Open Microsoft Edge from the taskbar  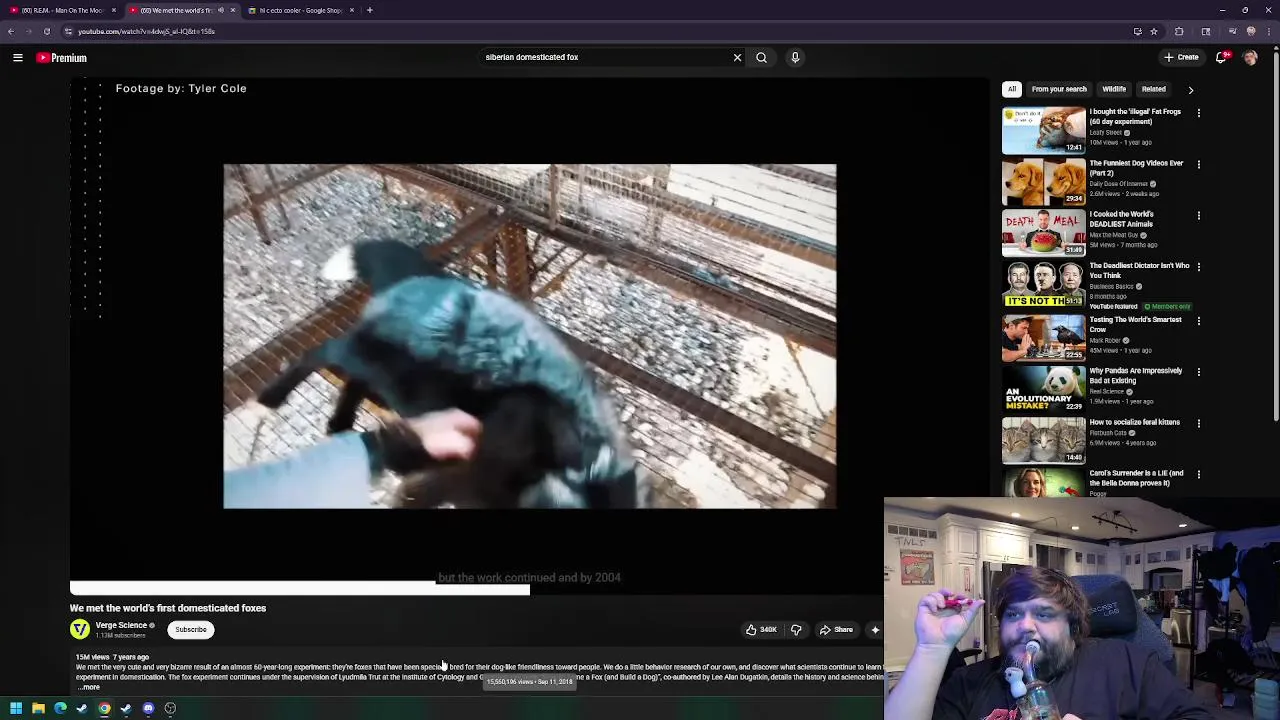60,708
